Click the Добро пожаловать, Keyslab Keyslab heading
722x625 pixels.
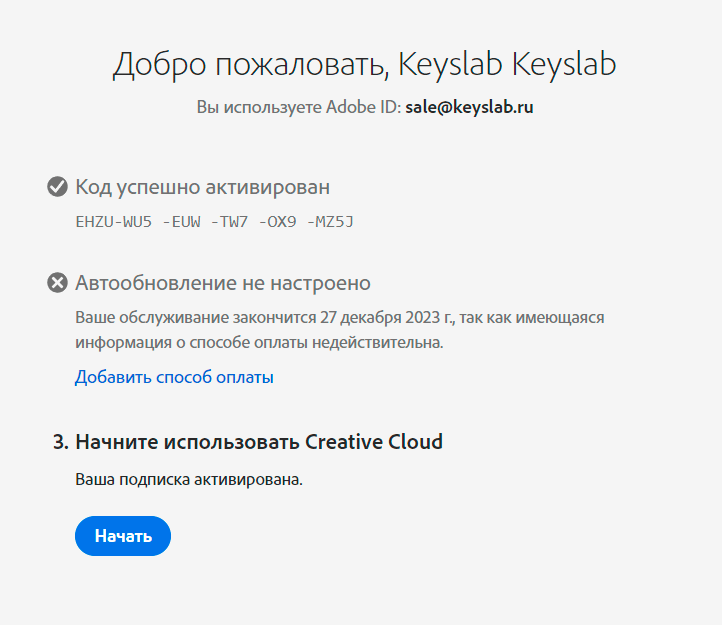[364, 64]
